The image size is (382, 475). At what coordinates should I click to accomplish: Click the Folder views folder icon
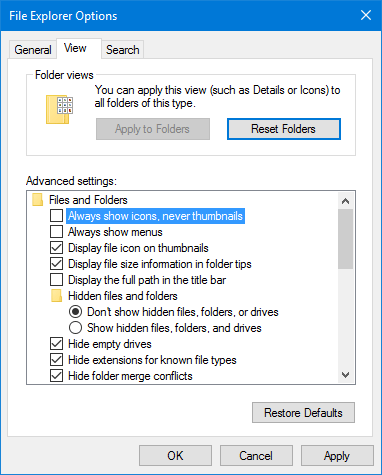tap(59, 110)
